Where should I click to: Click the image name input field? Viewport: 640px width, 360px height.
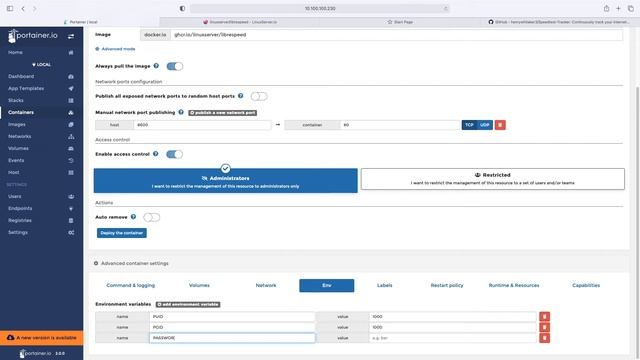point(397,35)
